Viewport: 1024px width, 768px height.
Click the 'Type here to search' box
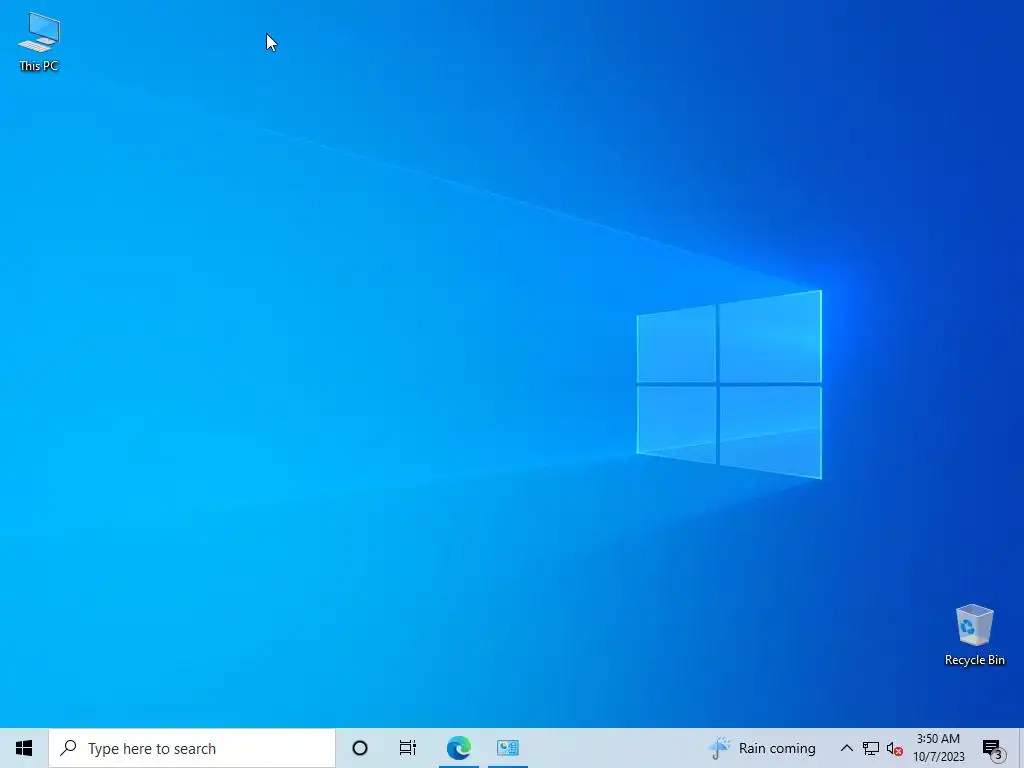(192, 748)
